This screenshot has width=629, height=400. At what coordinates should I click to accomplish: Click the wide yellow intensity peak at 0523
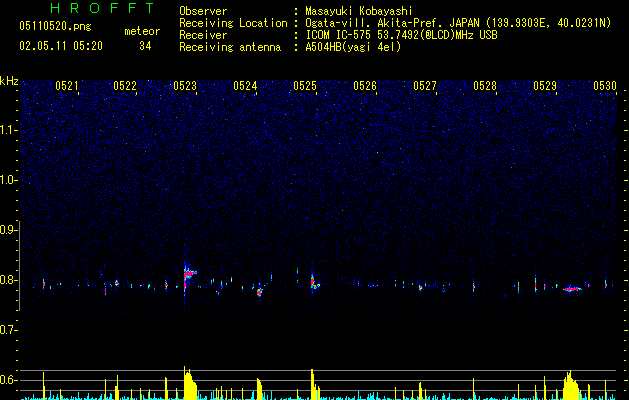[x=190, y=384]
